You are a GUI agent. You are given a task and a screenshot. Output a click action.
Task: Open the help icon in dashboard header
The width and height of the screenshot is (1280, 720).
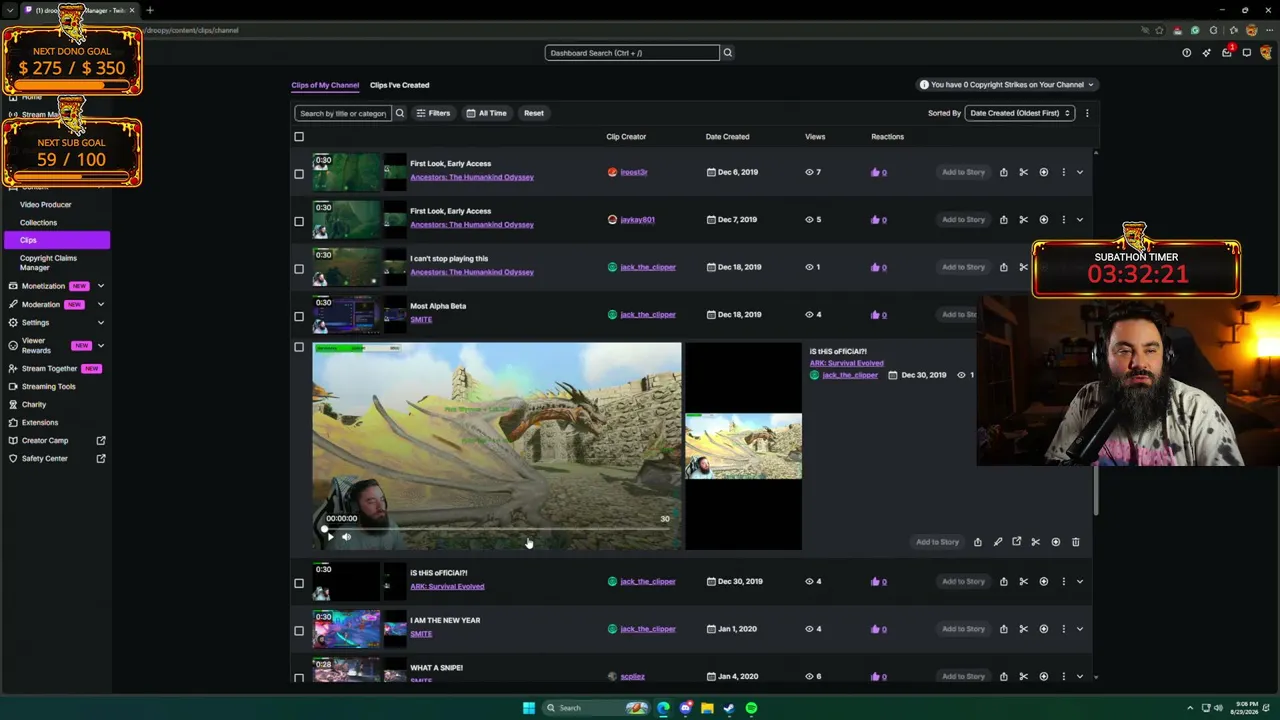(1187, 53)
